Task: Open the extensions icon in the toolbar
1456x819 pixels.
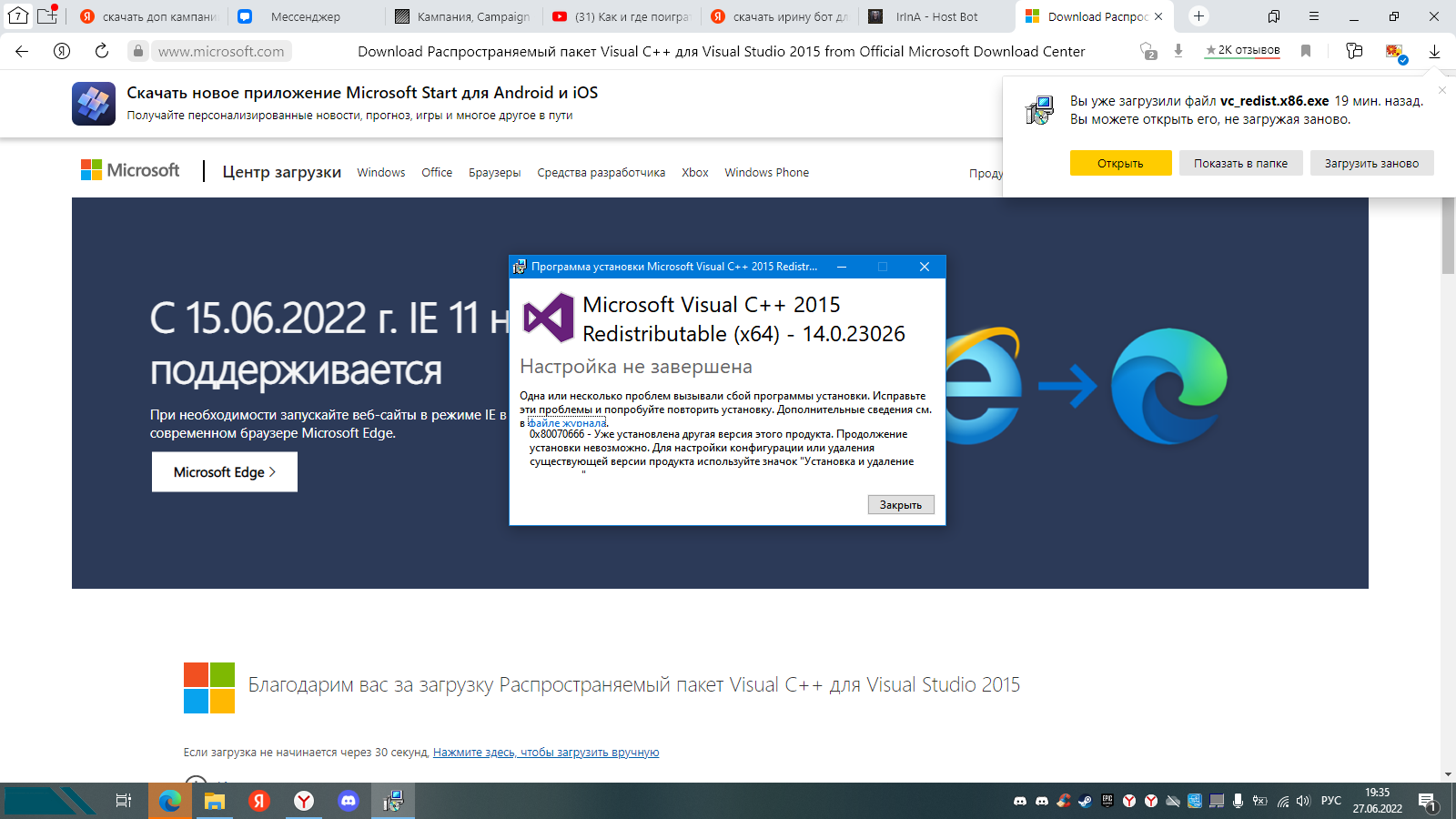Action: 1354,51
